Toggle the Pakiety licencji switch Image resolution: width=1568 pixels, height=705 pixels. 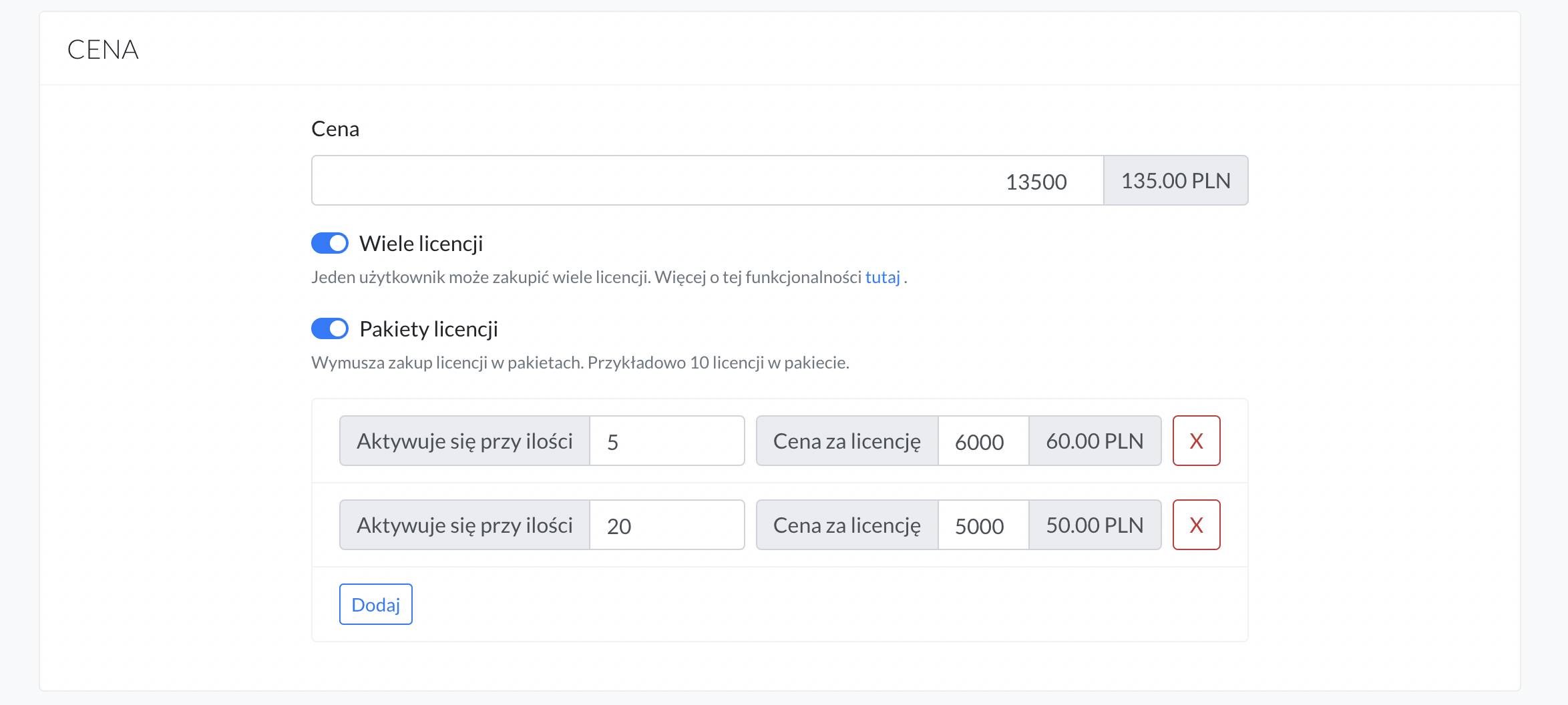[x=330, y=328]
